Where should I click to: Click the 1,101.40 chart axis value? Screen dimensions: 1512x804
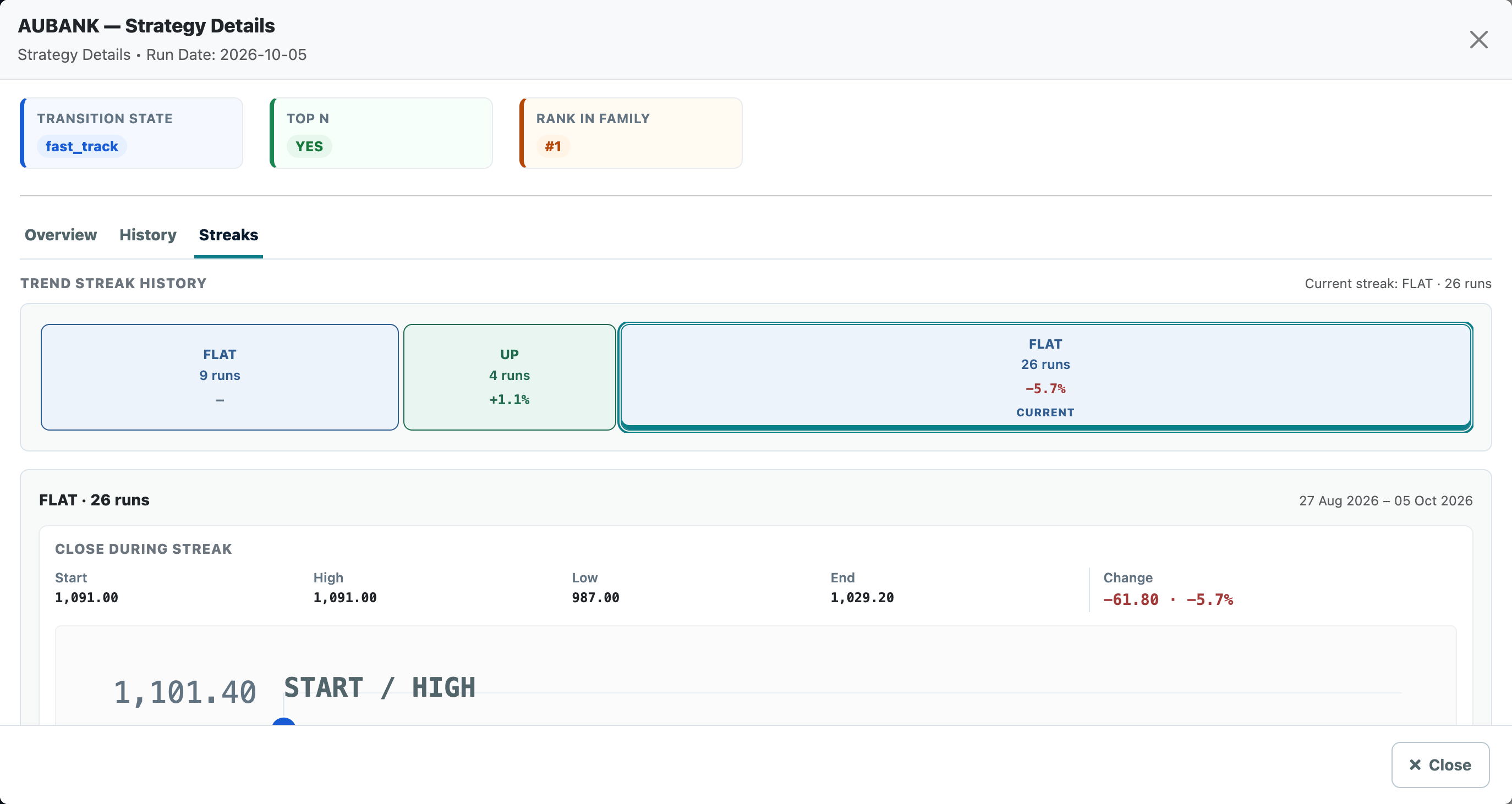coord(184,692)
